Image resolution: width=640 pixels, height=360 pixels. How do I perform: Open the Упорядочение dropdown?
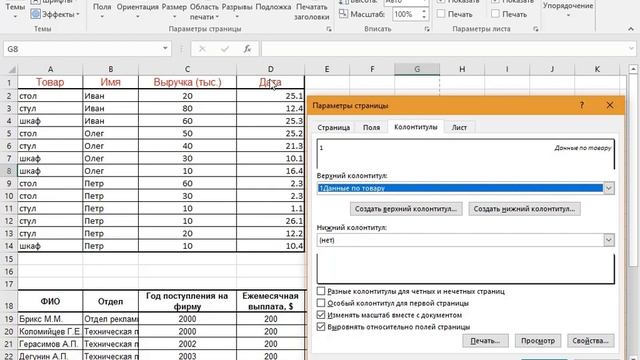point(568,10)
